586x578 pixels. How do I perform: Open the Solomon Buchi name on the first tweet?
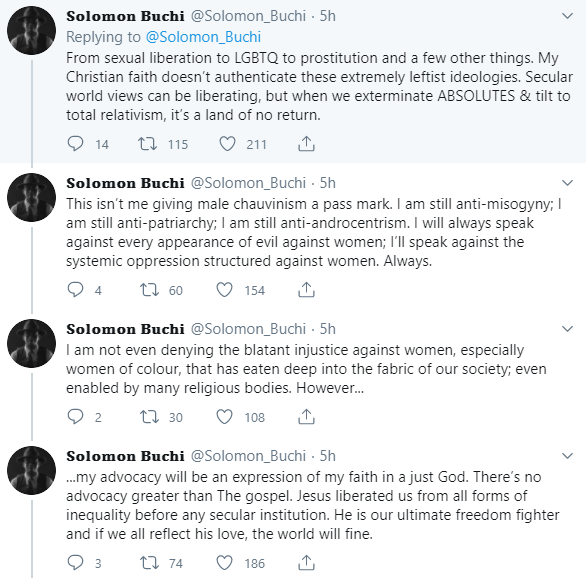click(125, 16)
